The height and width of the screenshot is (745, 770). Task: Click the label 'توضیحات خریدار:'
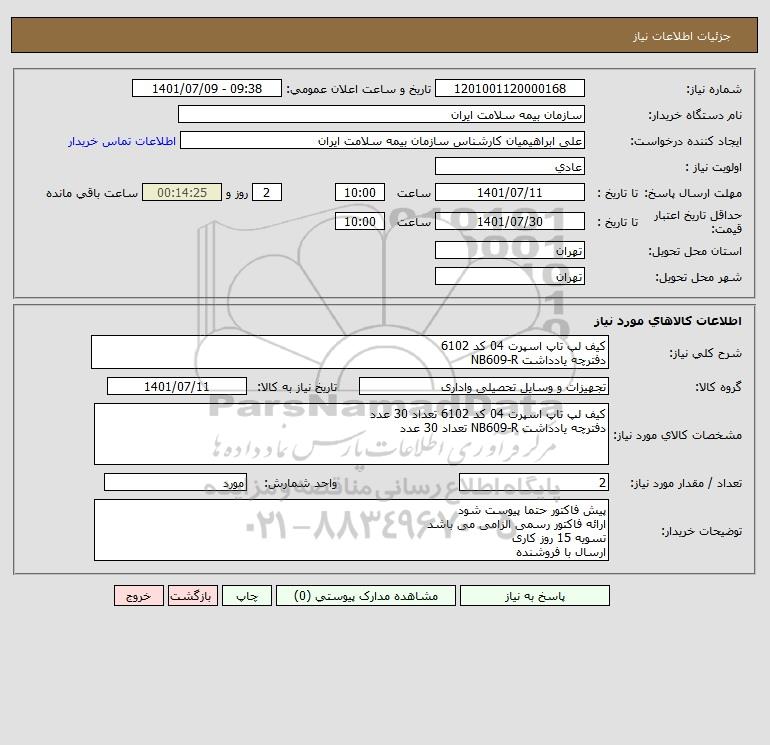click(x=702, y=531)
